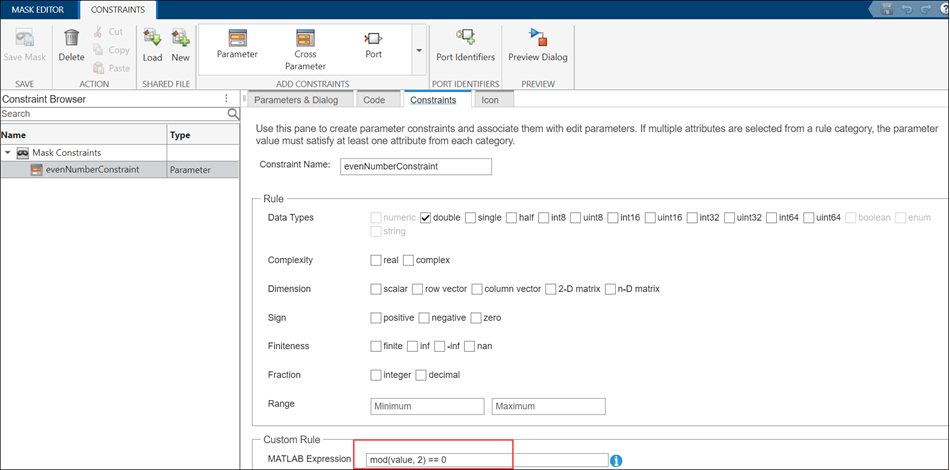This screenshot has width=950, height=470.
Task: Enable the complex complexity checkbox
Action: [408, 260]
